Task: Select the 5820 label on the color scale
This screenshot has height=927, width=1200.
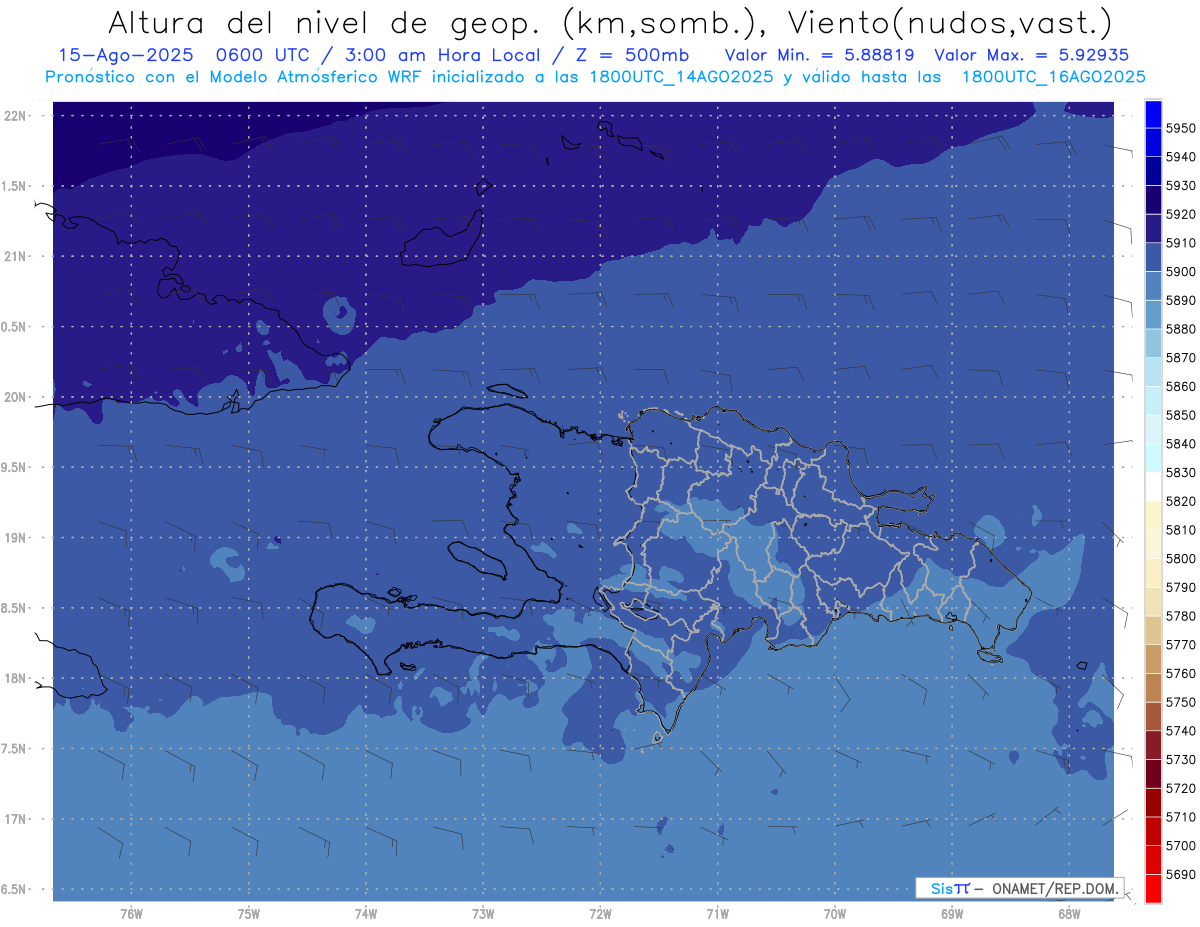Action: click(x=1180, y=501)
